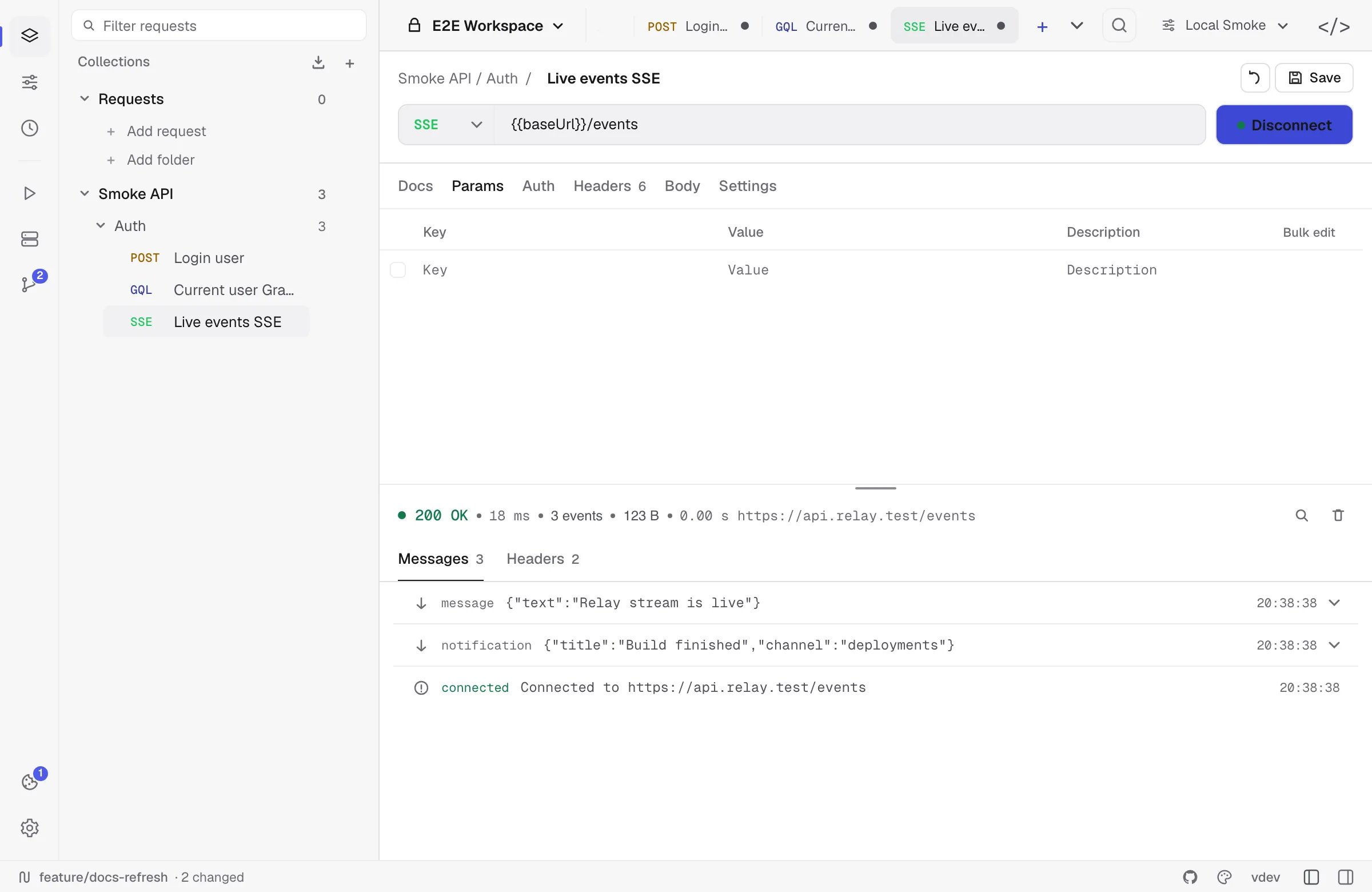Open the request Auth tab
The image size is (1372, 892).
point(538,186)
